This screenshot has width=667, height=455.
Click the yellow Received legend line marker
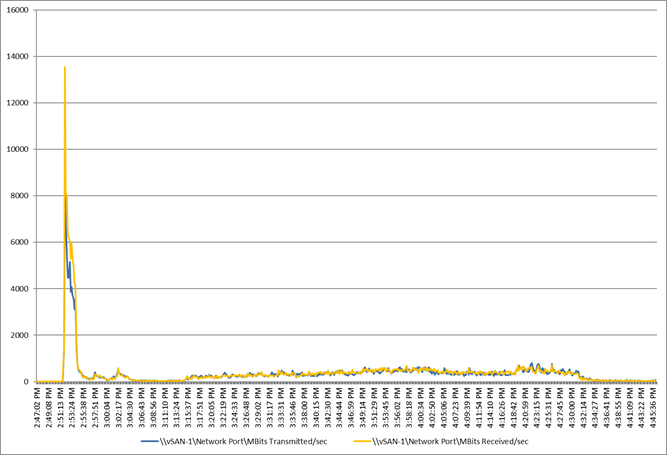tap(362, 441)
